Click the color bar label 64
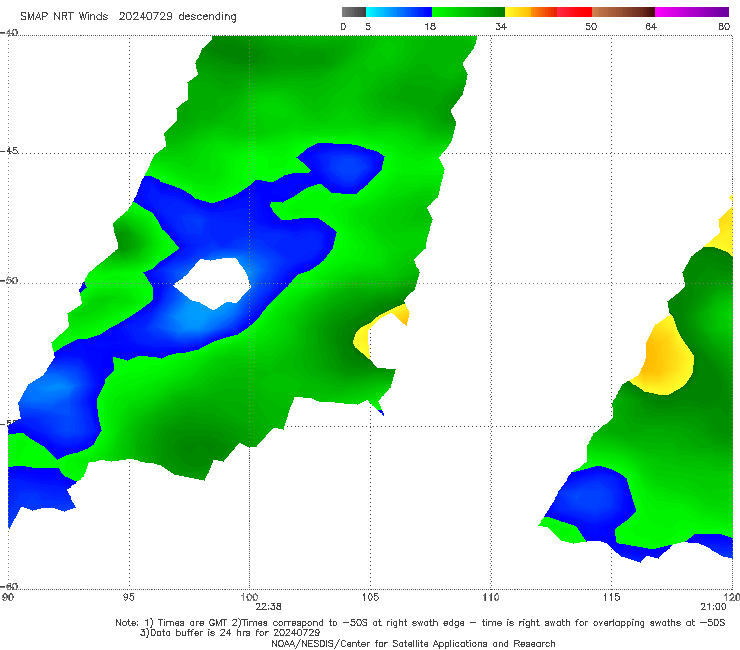 tap(651, 26)
